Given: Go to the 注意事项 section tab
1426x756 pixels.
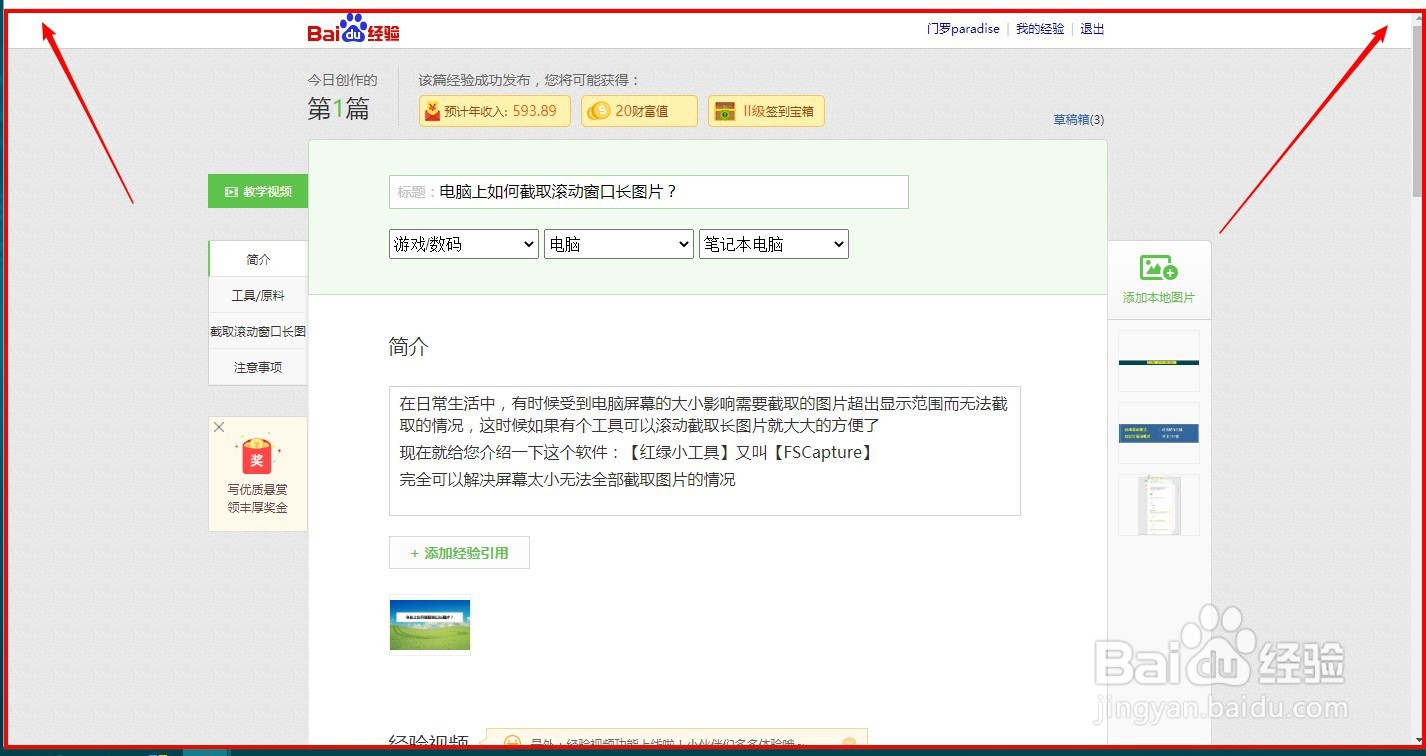Looking at the screenshot, I should 257,366.
